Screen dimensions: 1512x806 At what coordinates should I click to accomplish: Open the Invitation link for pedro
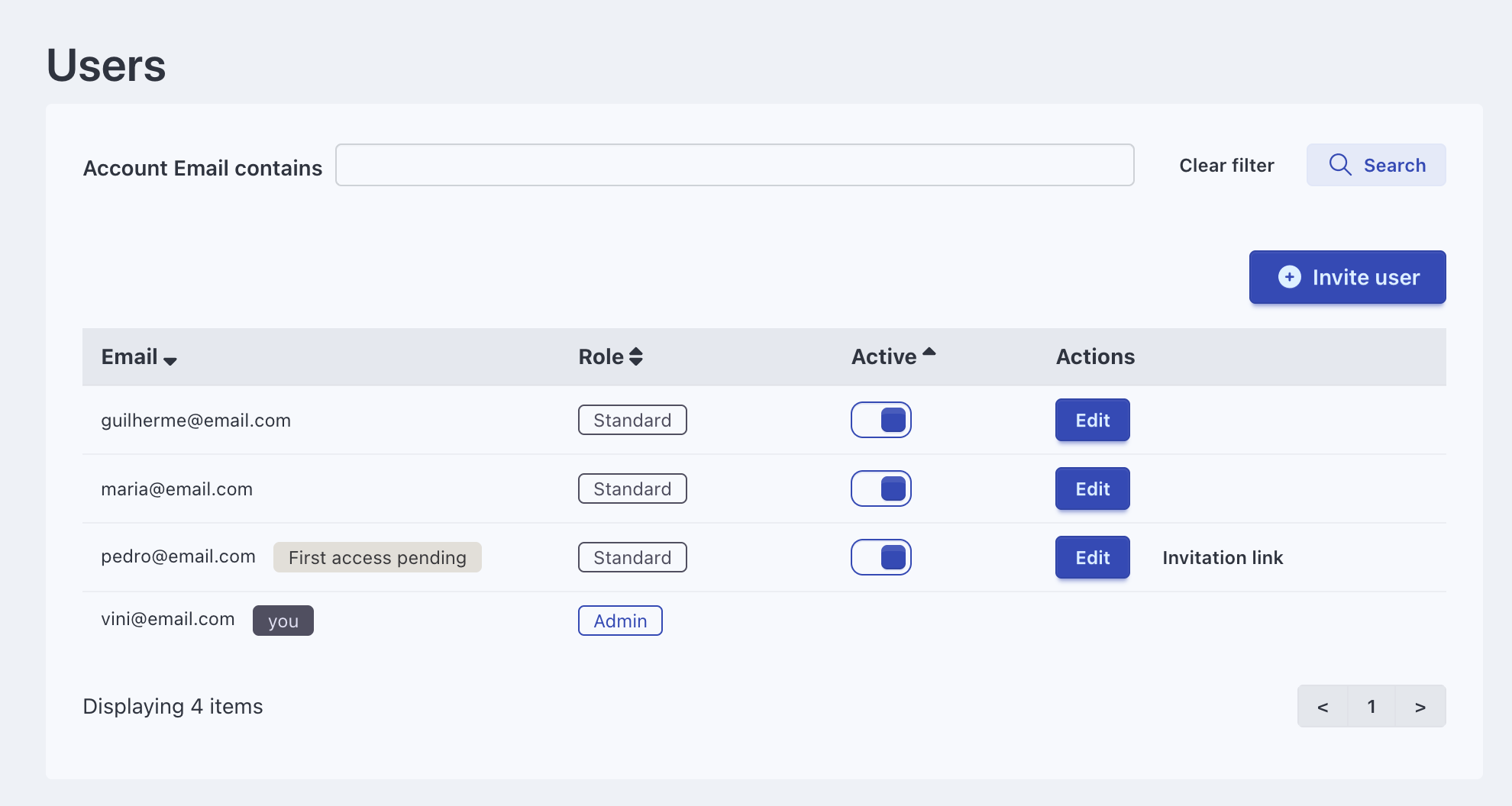tap(1222, 558)
